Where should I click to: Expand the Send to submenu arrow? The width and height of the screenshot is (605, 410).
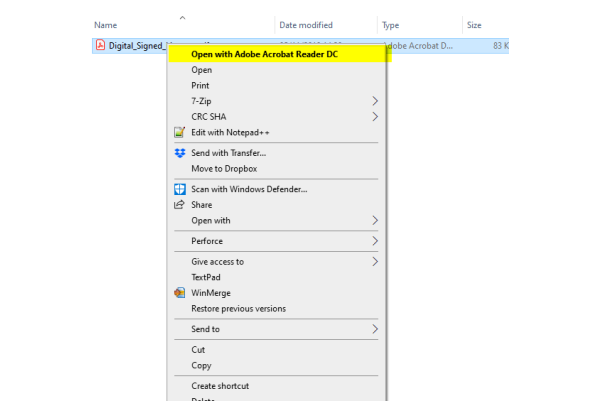coord(375,329)
